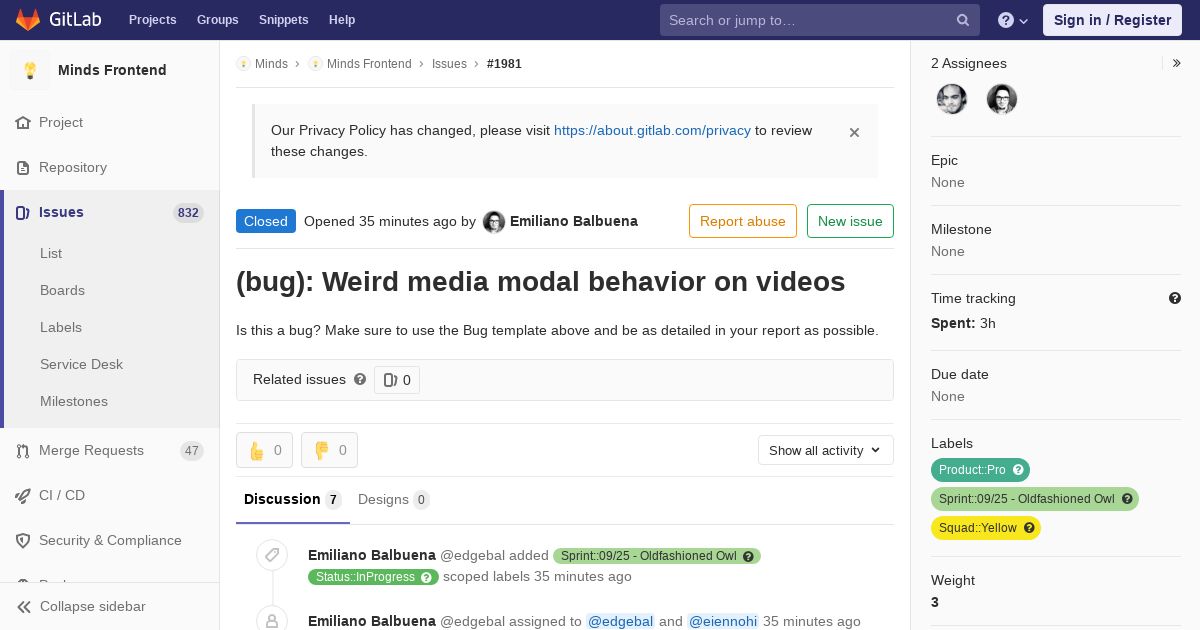Click the Project home icon in sidebar
Screen dimensions: 1200x630
pos(23,123)
